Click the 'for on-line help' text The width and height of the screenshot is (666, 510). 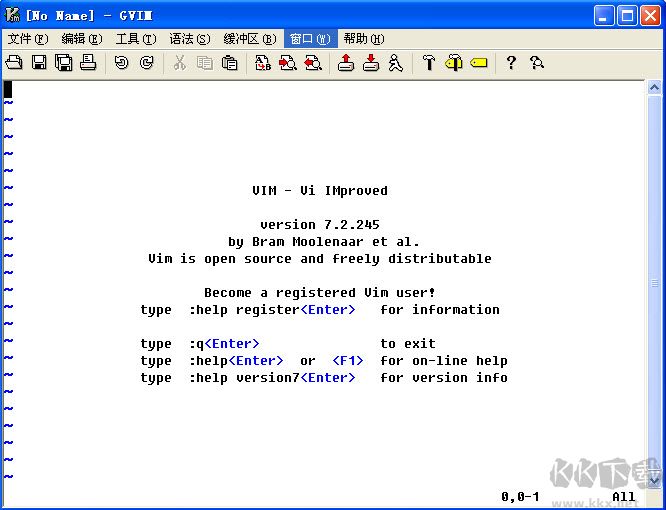443,361
